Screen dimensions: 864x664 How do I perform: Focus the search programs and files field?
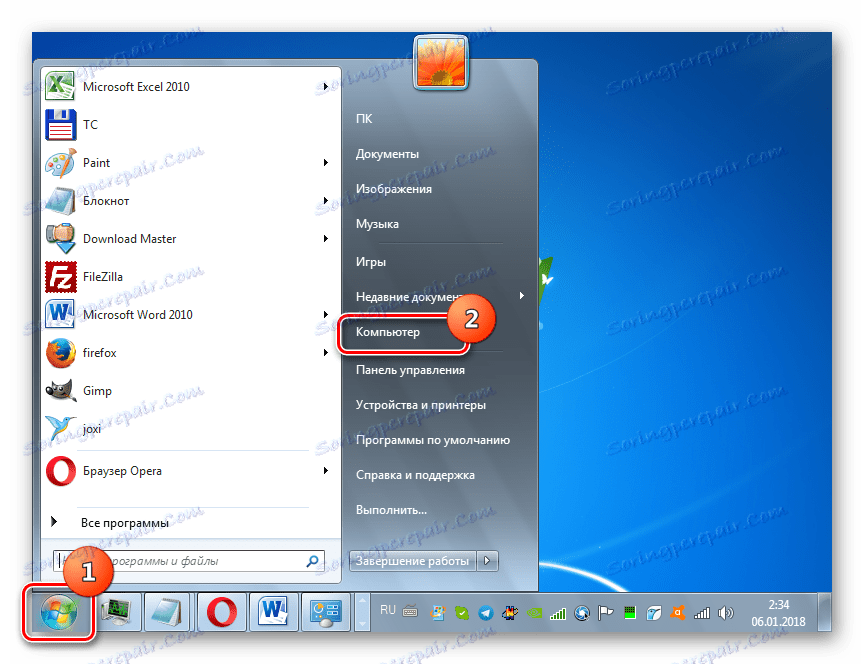[x=188, y=561]
